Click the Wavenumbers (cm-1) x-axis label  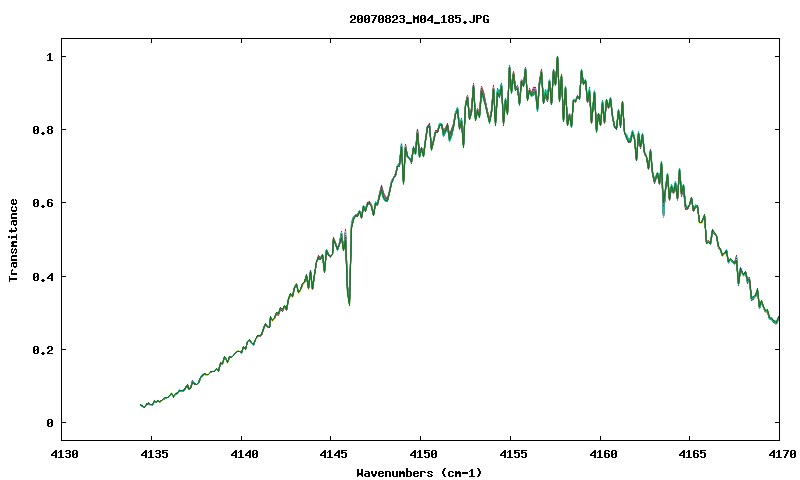(x=419, y=473)
